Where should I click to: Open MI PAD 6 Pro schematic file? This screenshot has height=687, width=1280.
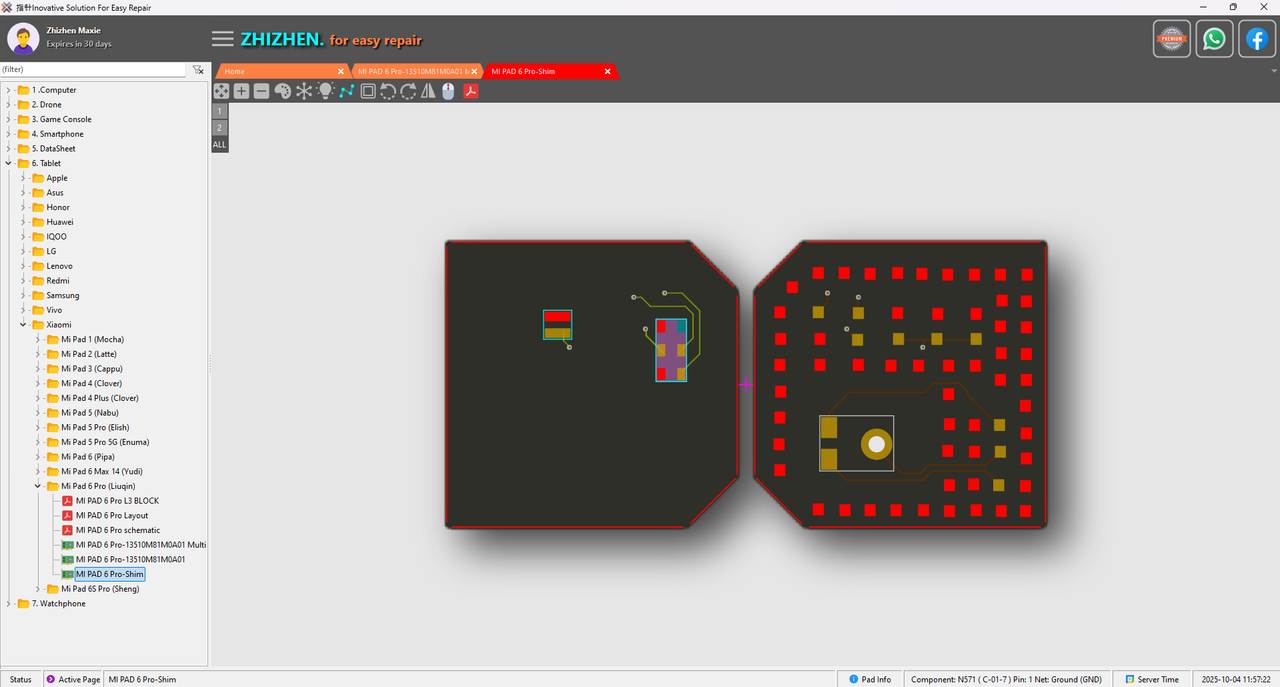coord(117,530)
